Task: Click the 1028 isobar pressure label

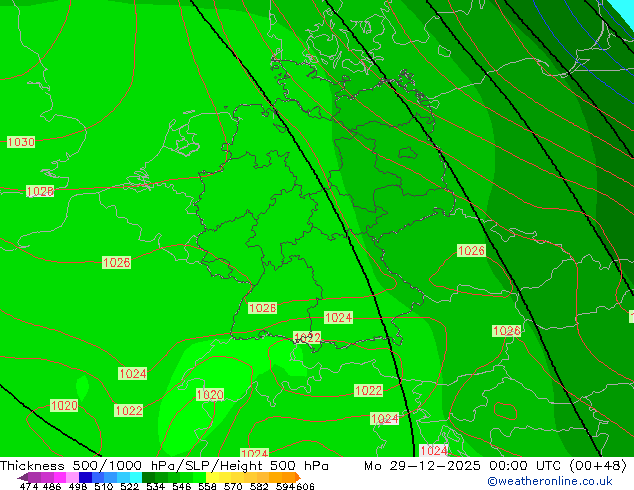Action: point(40,191)
